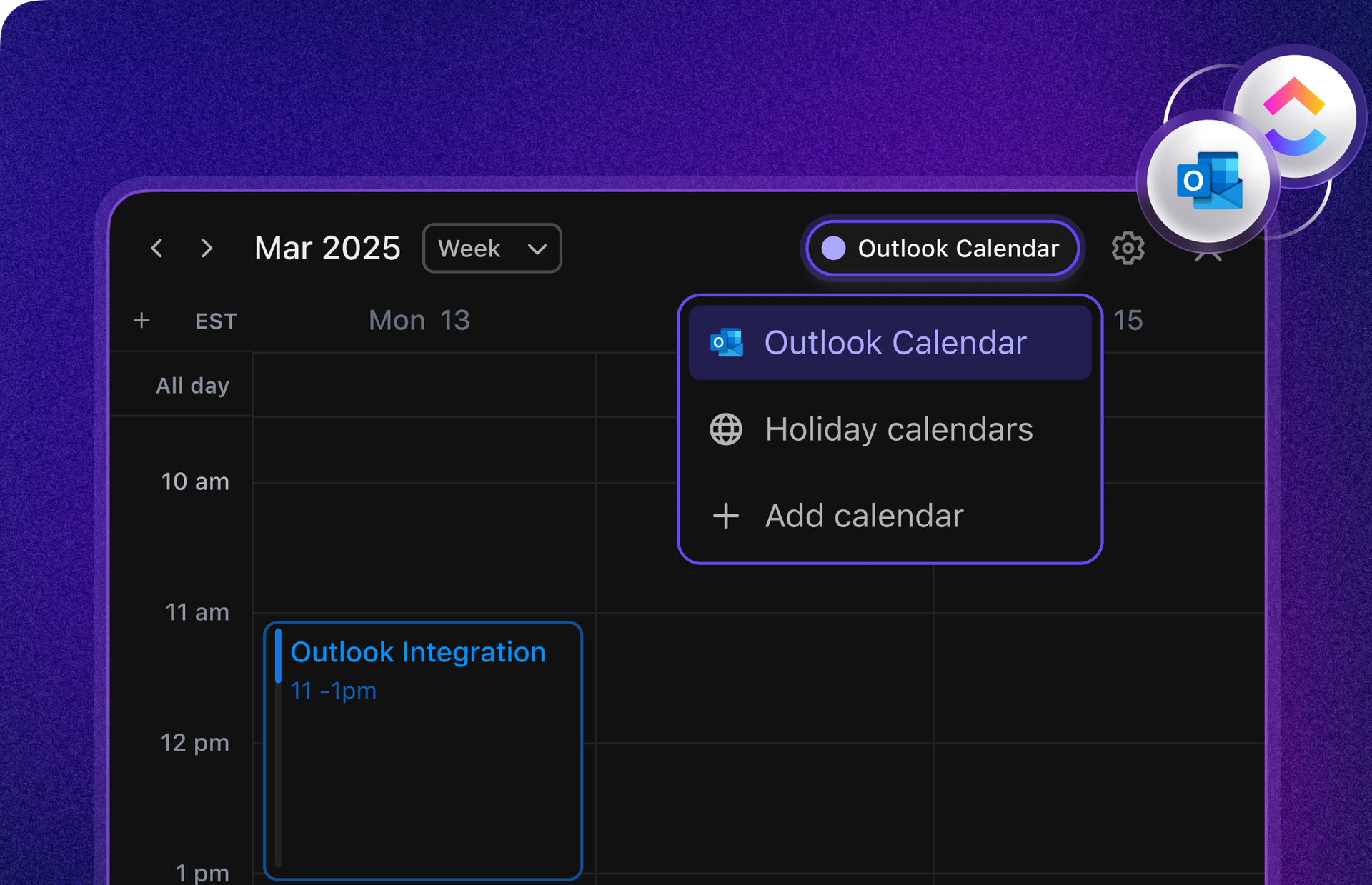Open the Outlook Calendar selector pill
1372x885 pixels.
coord(942,249)
